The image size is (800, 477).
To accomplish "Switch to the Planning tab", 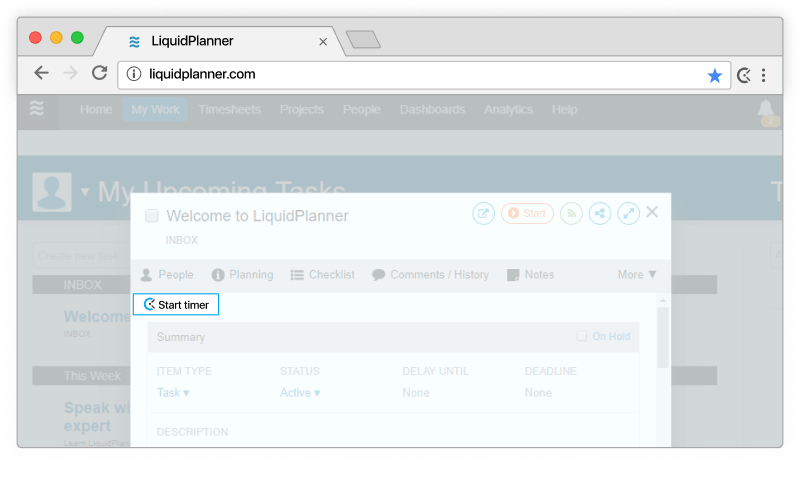I will (242, 275).
